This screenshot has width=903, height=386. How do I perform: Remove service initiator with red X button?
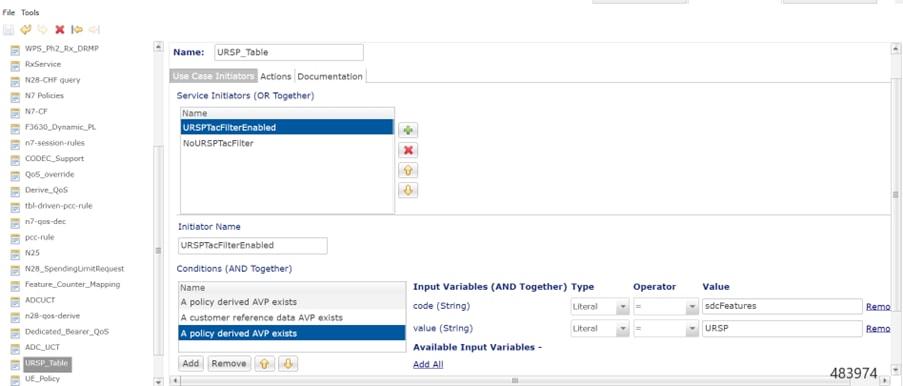408,150
